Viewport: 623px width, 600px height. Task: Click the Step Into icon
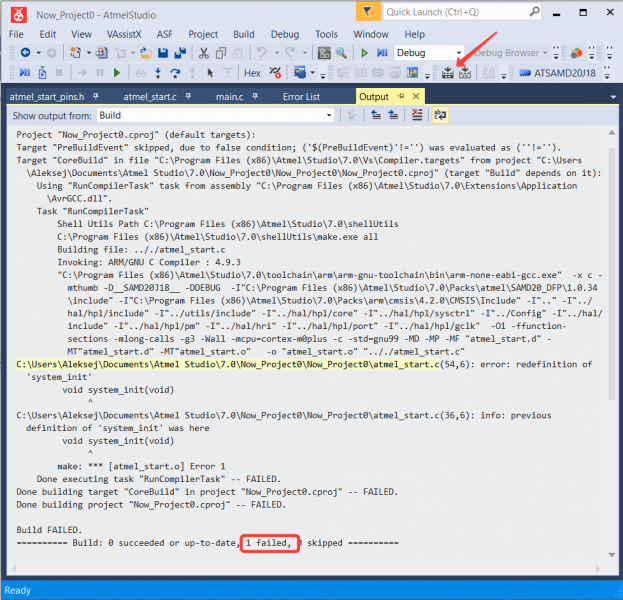point(158,73)
